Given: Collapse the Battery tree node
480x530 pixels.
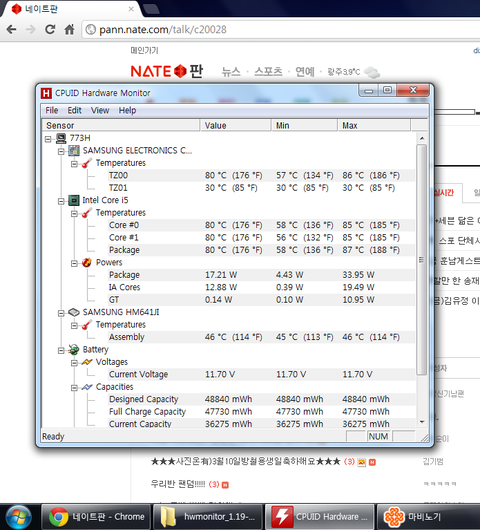Looking at the screenshot, I should [x=61, y=351].
